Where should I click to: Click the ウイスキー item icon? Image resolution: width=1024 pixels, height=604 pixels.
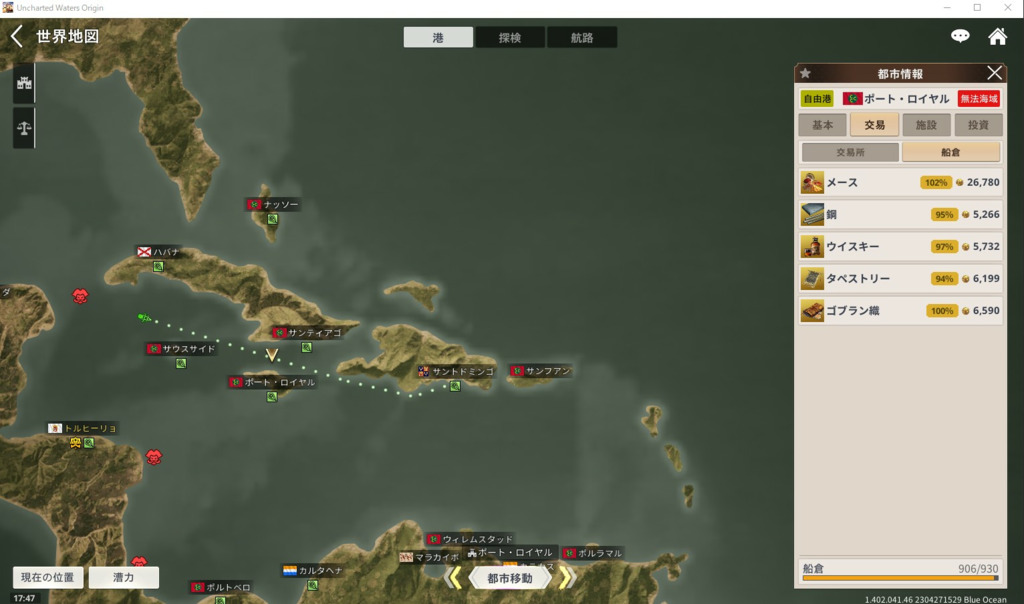click(x=812, y=246)
